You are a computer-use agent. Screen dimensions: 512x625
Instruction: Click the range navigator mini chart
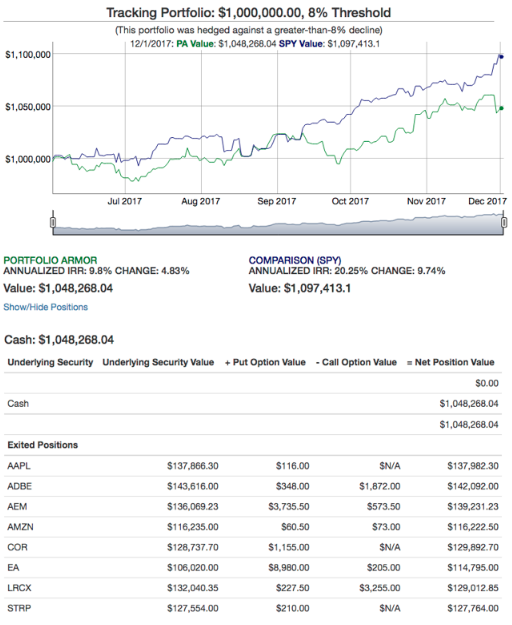coord(278,224)
